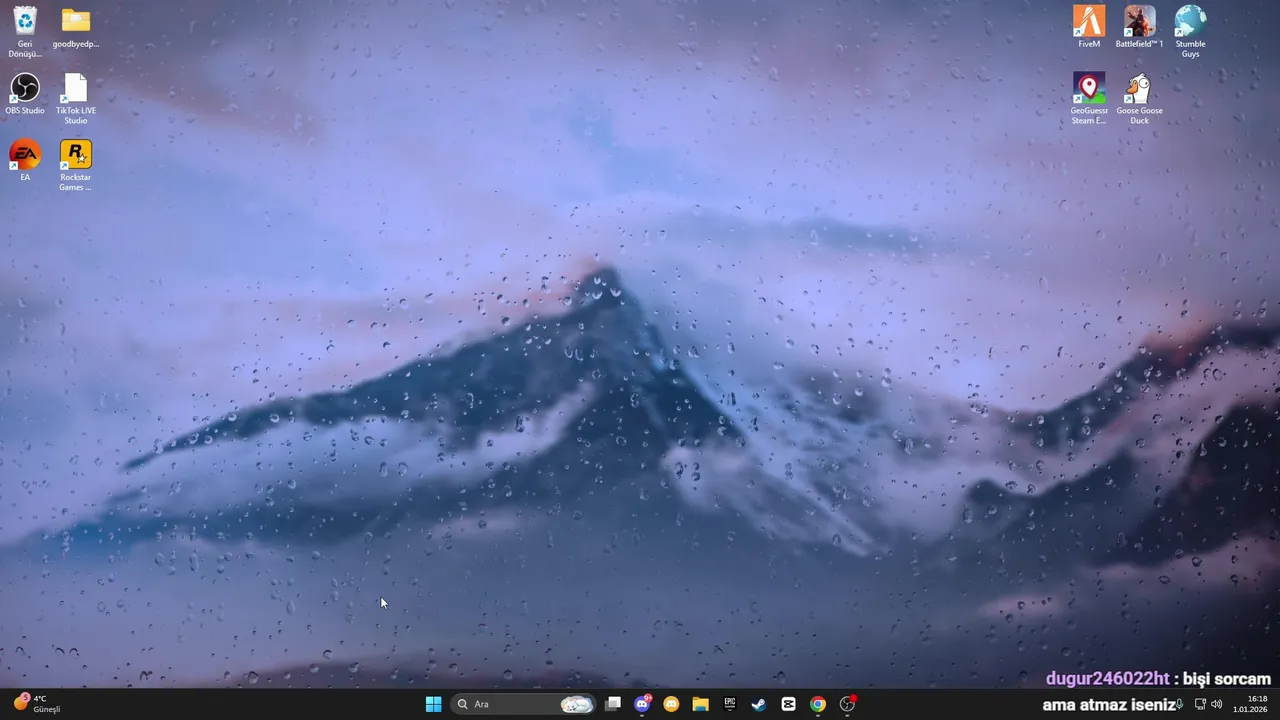The height and width of the screenshot is (720, 1280).
Task: Launch Epic Games from the taskbar
Action: (730, 704)
